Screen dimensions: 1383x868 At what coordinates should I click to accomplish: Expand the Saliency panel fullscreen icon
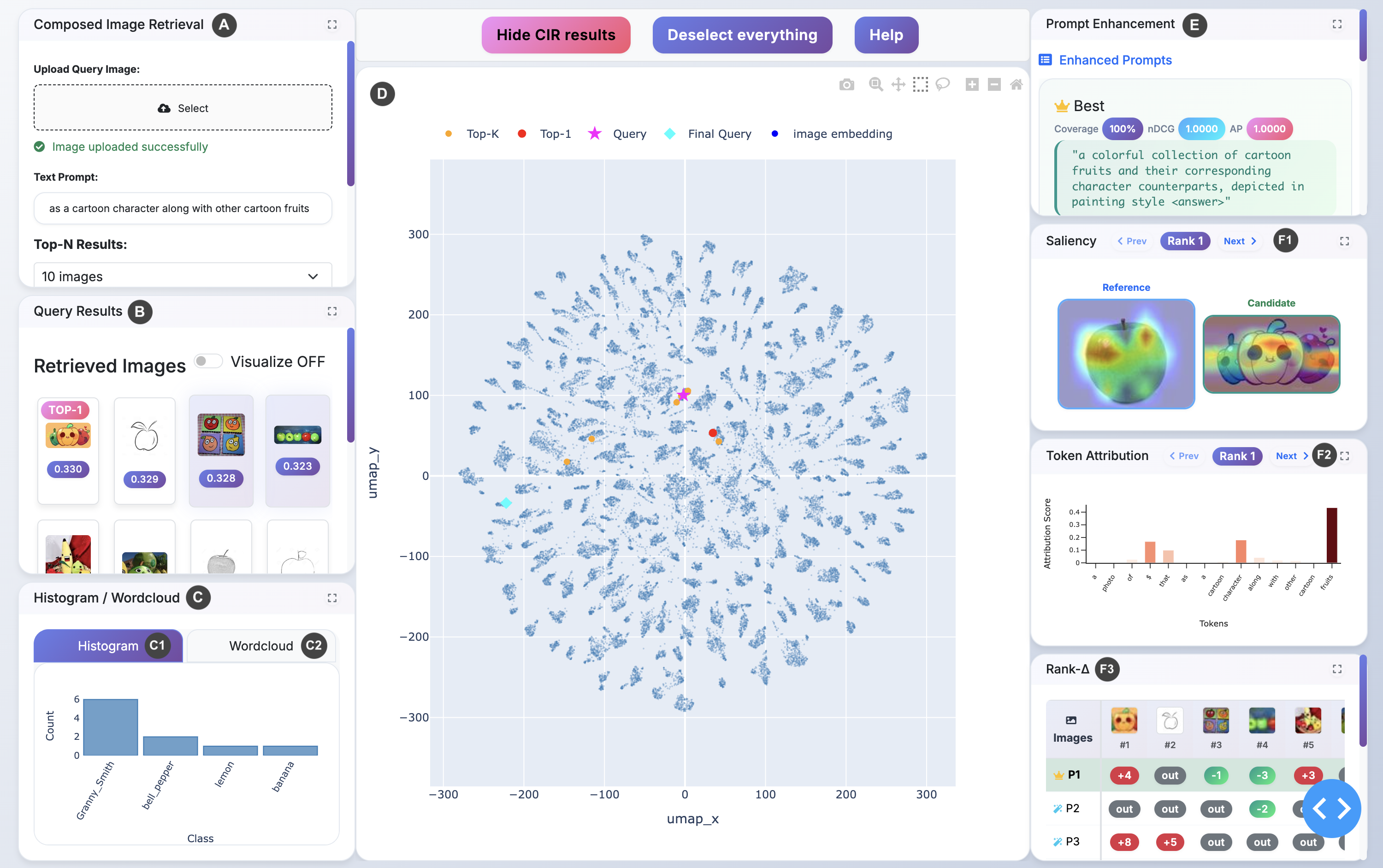tap(1344, 241)
